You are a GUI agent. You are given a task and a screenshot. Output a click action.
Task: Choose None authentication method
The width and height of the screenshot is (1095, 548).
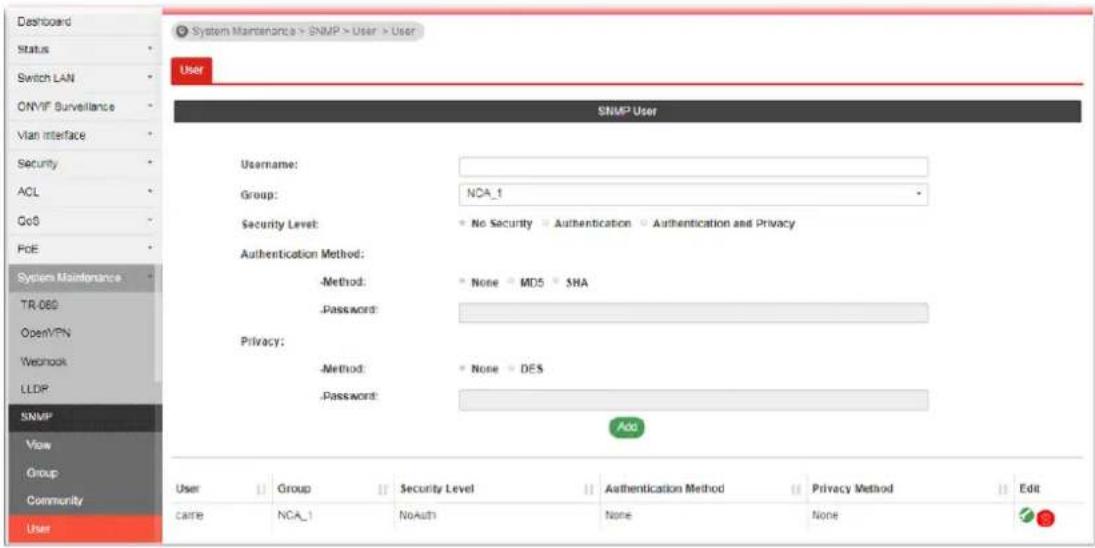462,283
